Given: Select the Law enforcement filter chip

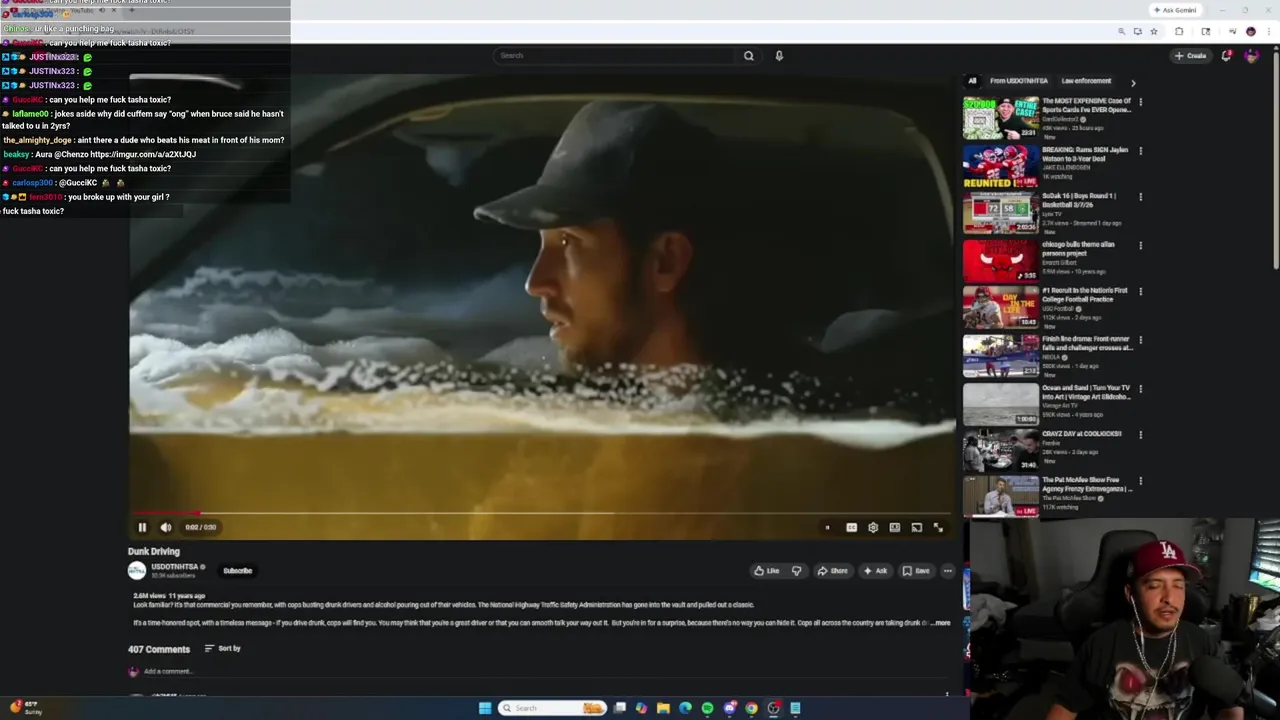Looking at the screenshot, I should click(1086, 81).
